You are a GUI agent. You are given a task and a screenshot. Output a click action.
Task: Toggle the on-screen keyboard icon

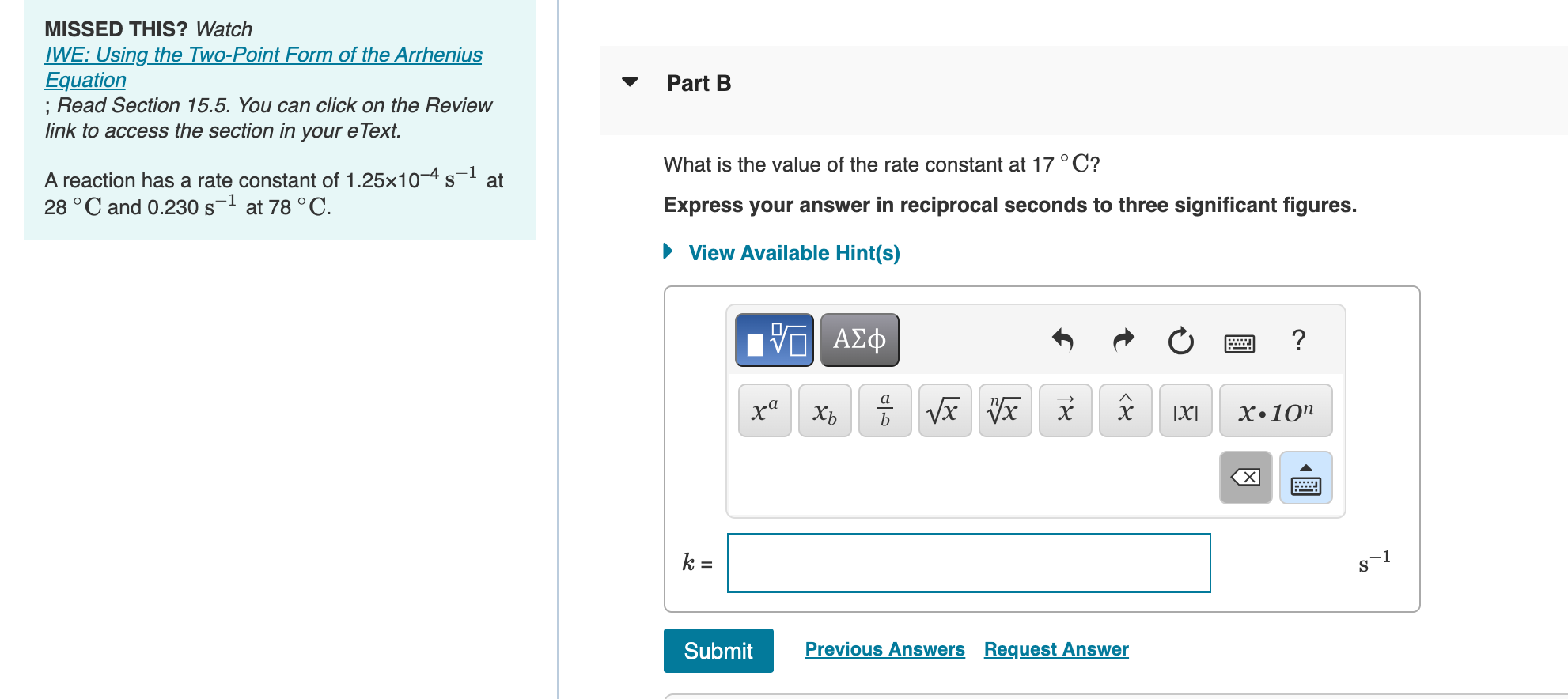point(1239,342)
